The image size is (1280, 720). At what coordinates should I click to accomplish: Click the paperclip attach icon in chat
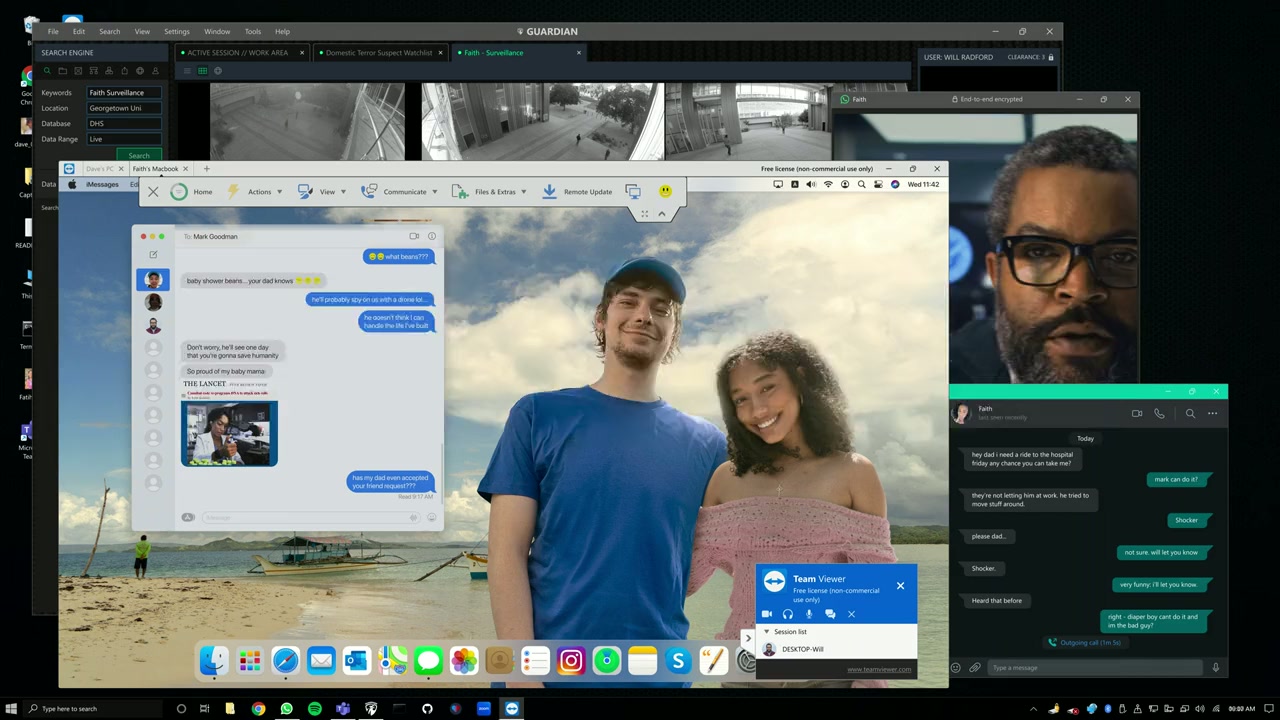pos(975,668)
